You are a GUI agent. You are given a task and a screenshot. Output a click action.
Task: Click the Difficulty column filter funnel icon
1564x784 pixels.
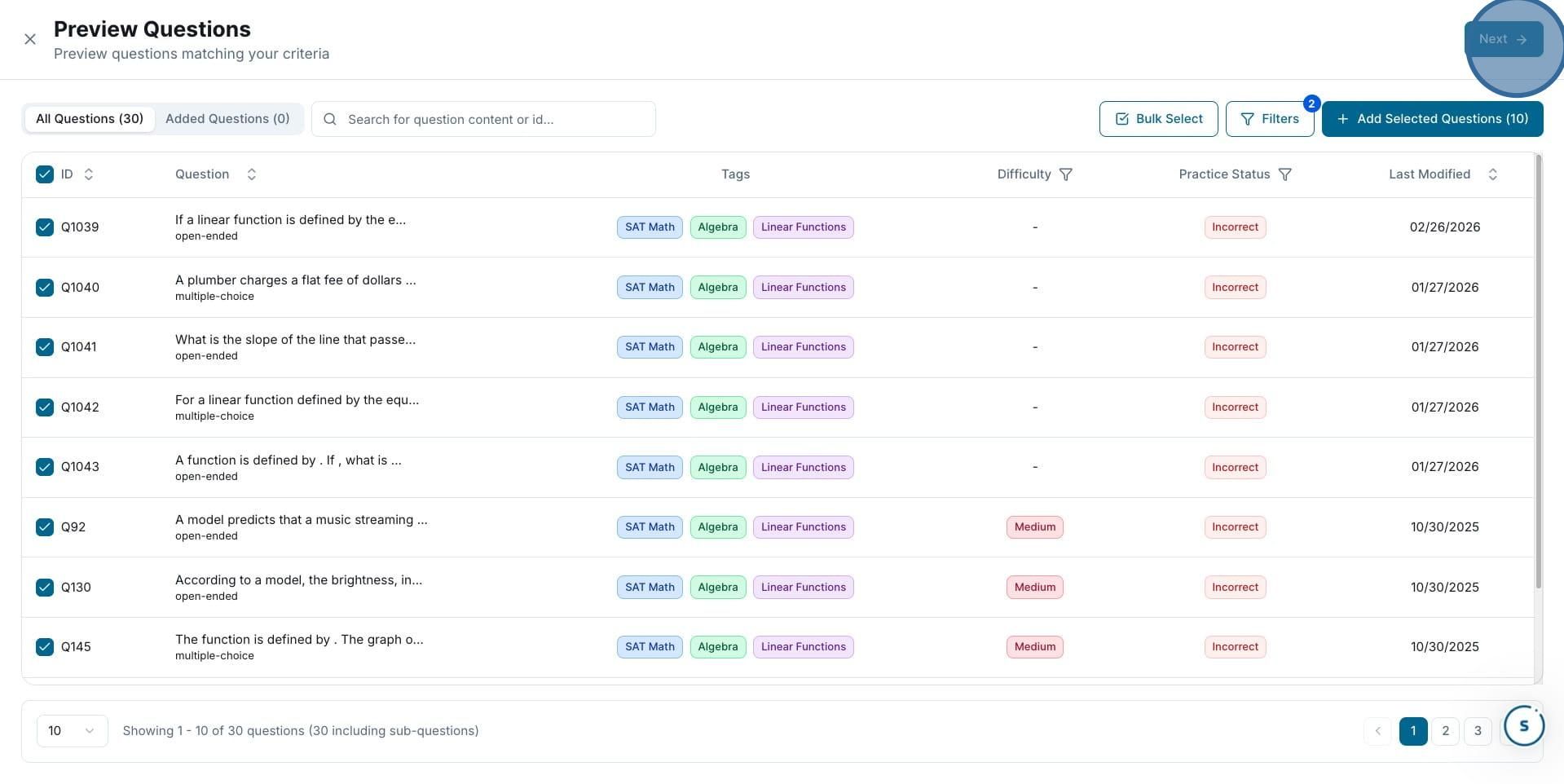pos(1065,174)
